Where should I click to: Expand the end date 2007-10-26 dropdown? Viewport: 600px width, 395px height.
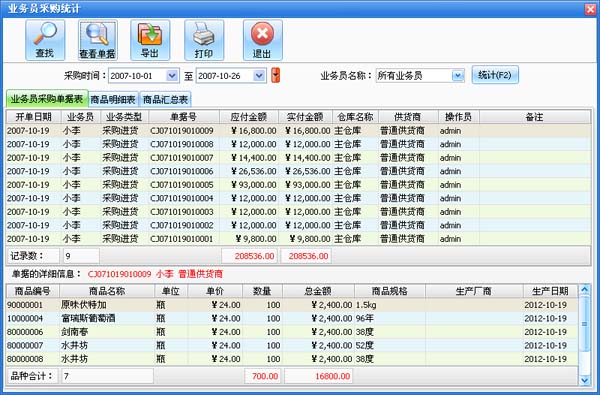(259, 76)
